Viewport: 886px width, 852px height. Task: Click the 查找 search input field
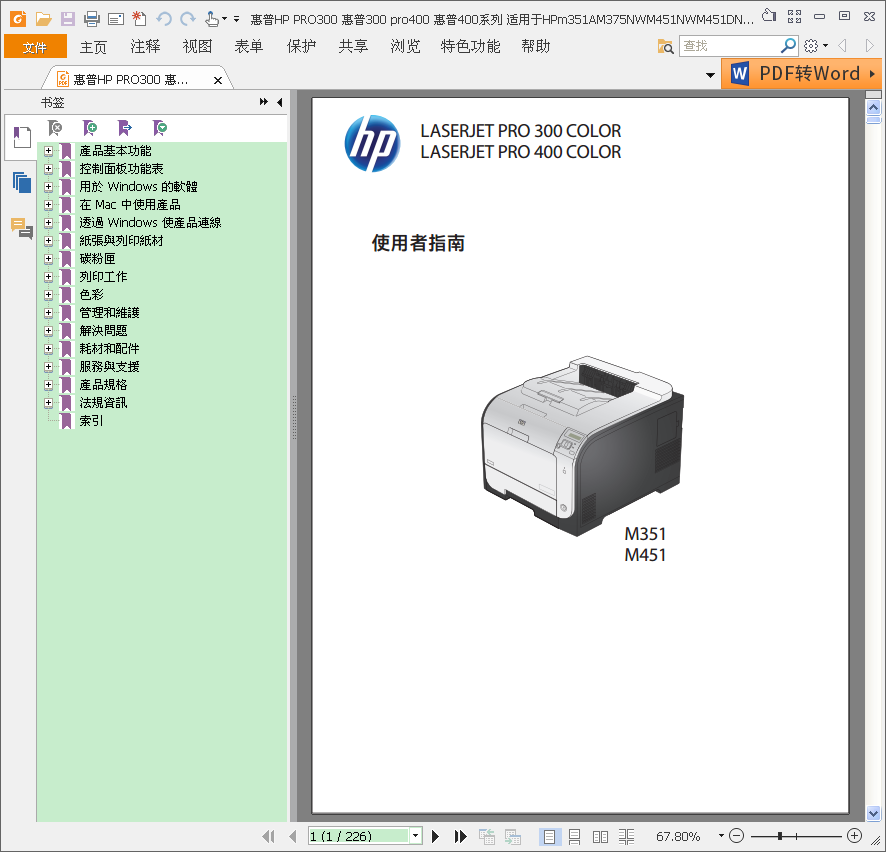(x=729, y=46)
